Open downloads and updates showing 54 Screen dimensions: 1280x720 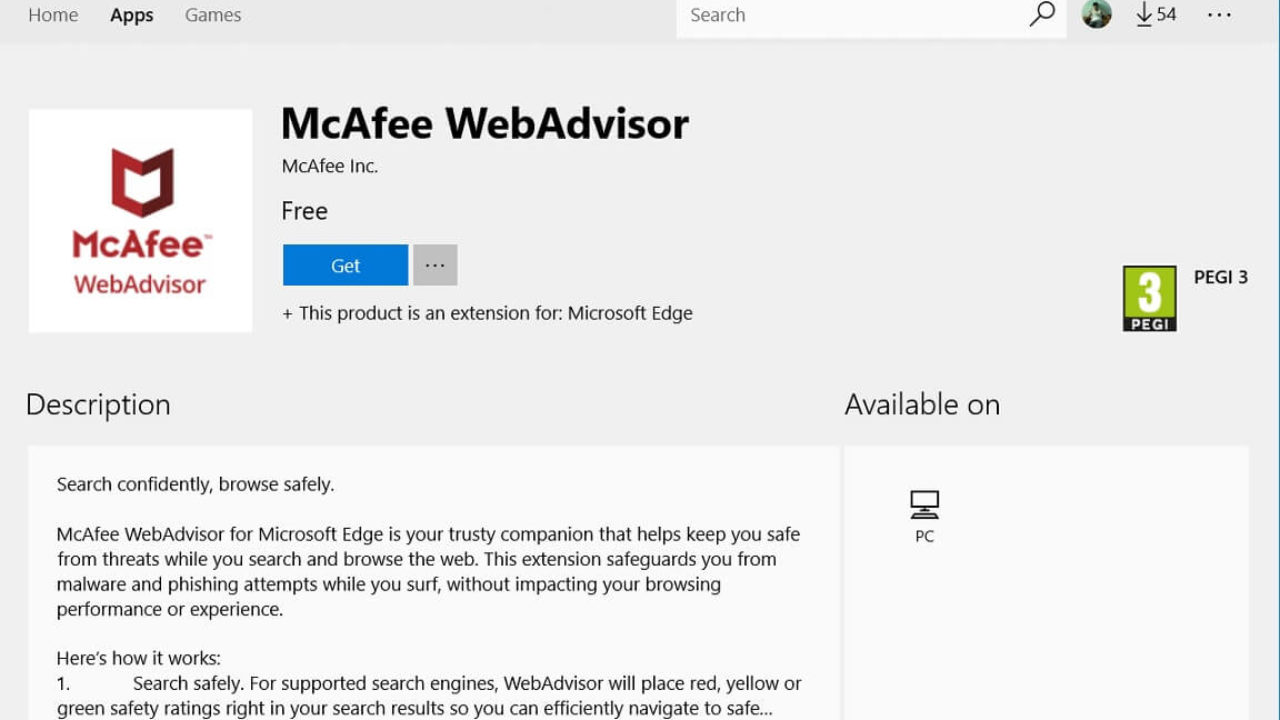1156,14
